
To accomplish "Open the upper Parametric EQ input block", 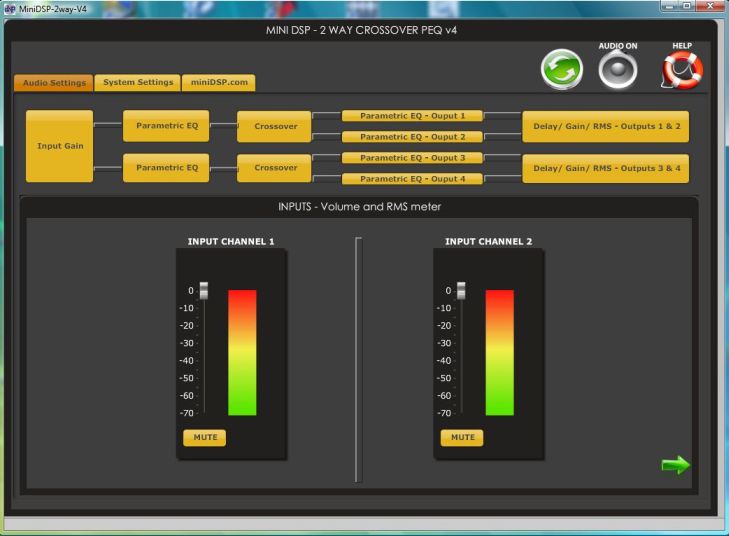I will pos(166,126).
